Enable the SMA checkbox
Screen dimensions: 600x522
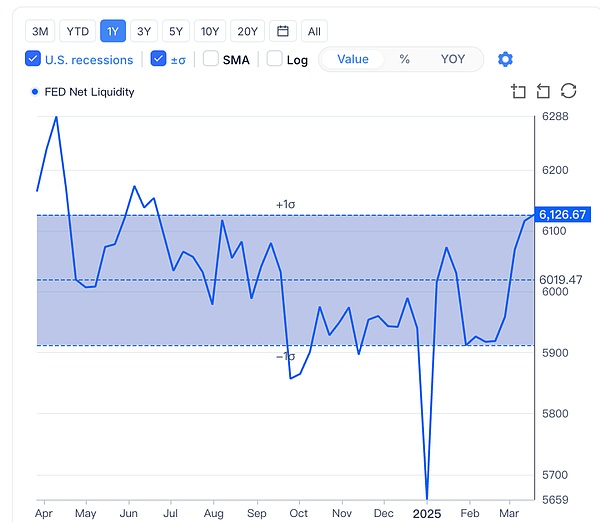pyautogui.click(x=211, y=59)
